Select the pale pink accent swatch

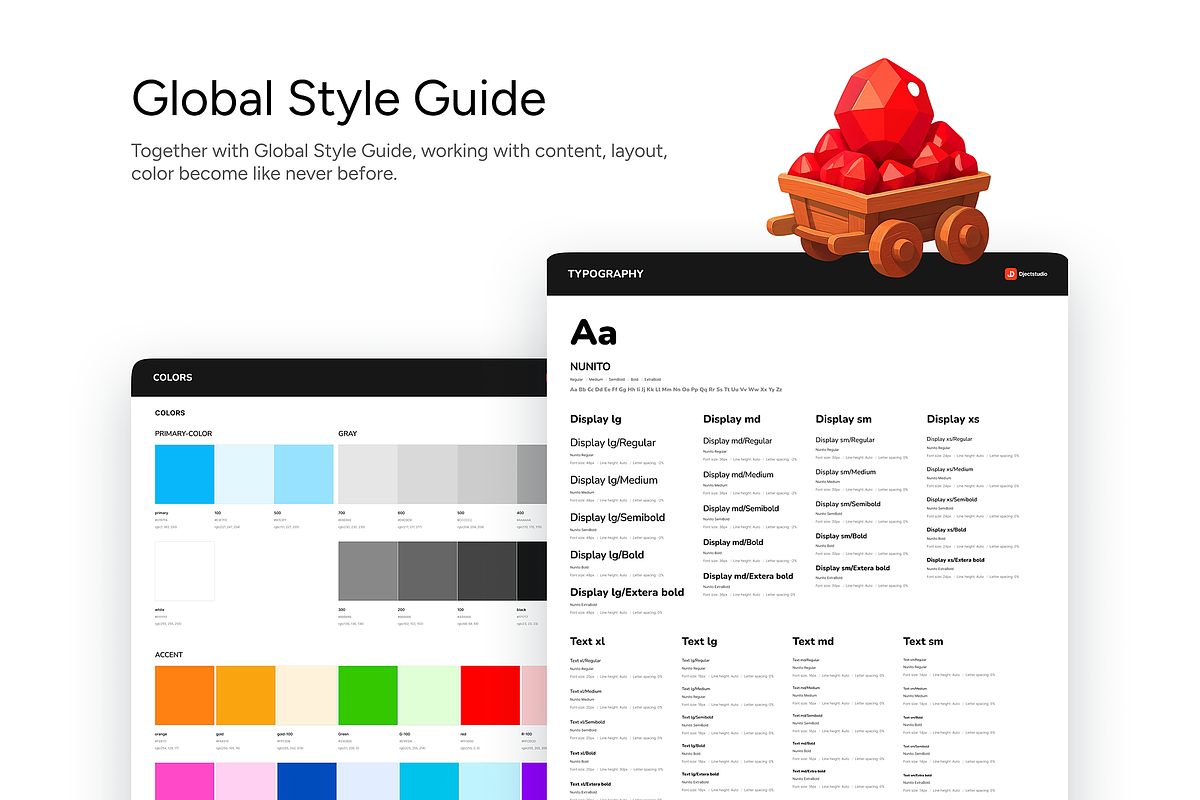[245, 781]
